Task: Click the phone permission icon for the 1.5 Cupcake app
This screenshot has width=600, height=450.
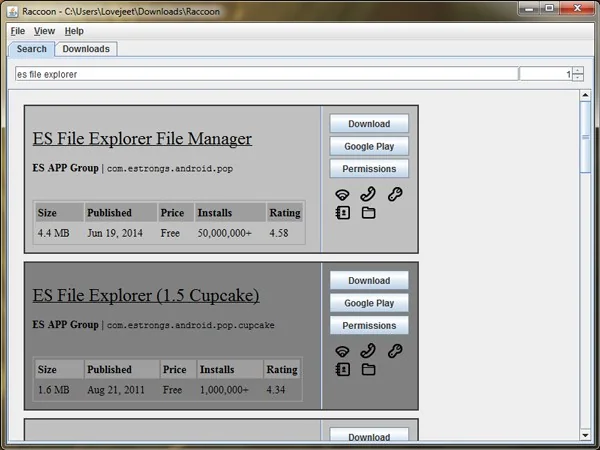Action: tap(368, 351)
